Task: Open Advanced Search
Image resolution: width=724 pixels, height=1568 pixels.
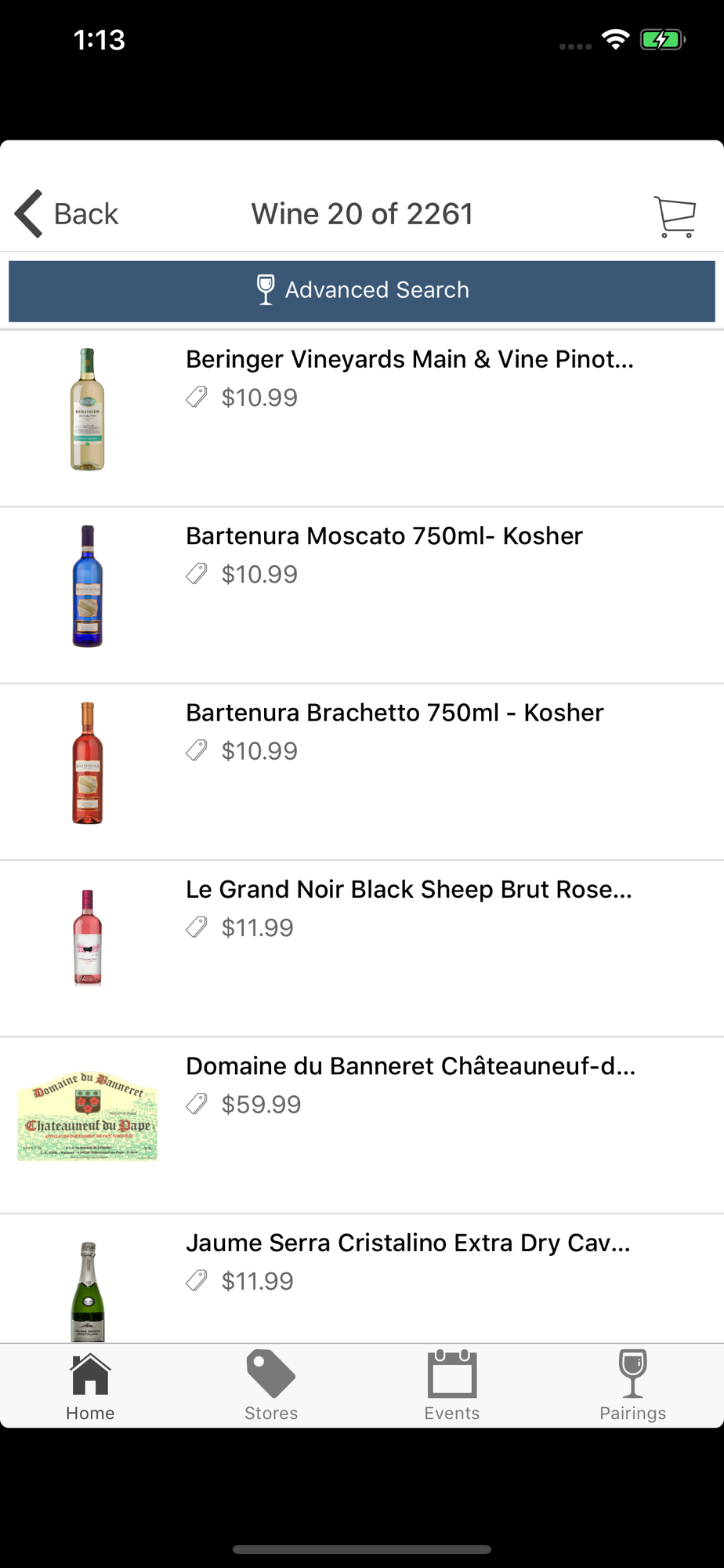Action: pyautogui.click(x=376, y=290)
